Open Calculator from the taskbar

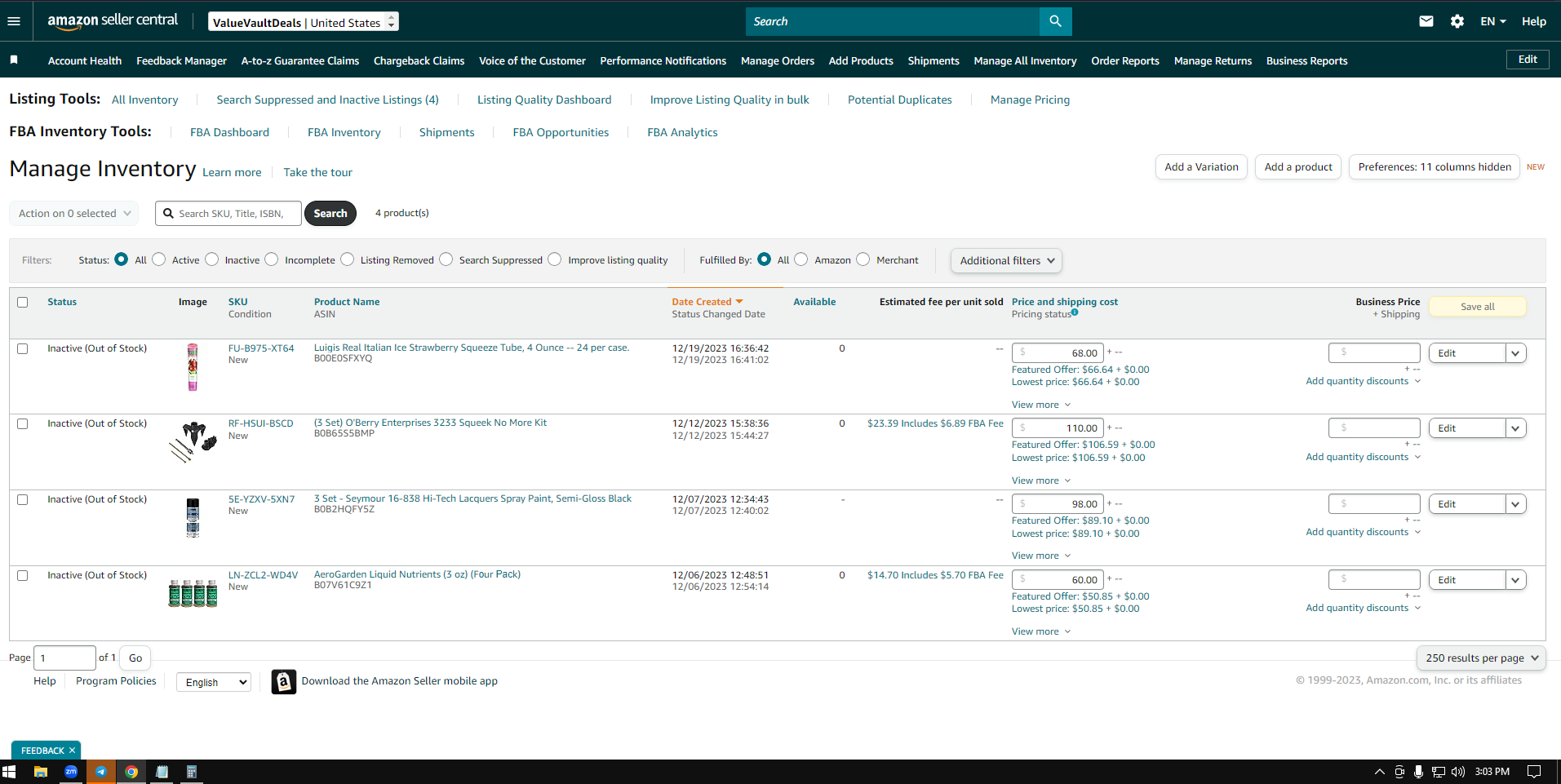click(x=192, y=772)
